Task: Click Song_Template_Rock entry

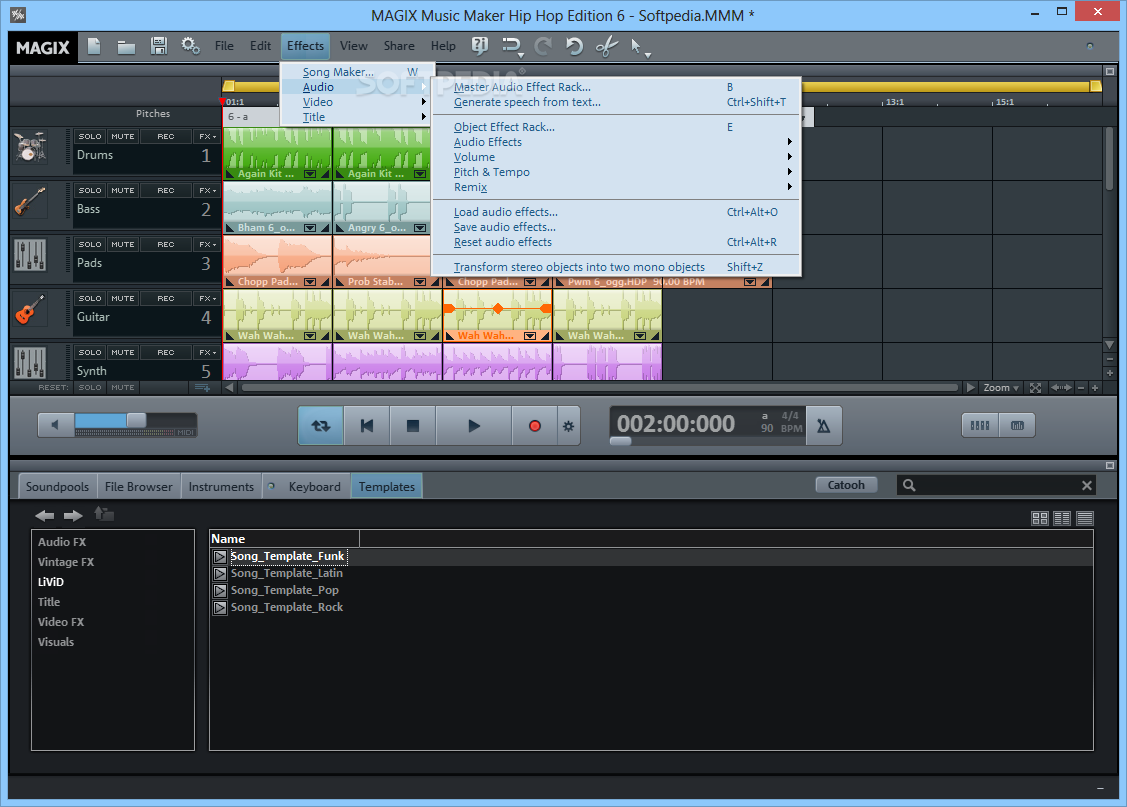Action: pyautogui.click(x=287, y=607)
